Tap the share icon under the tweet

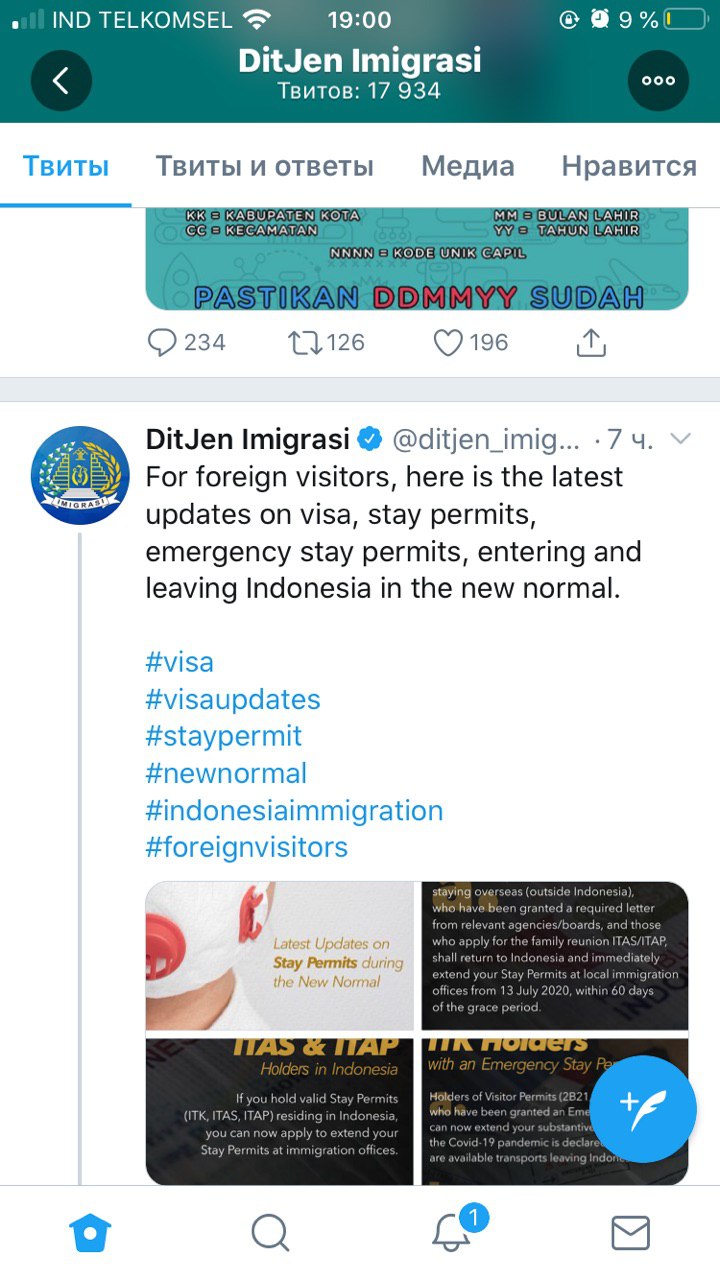[x=591, y=342]
